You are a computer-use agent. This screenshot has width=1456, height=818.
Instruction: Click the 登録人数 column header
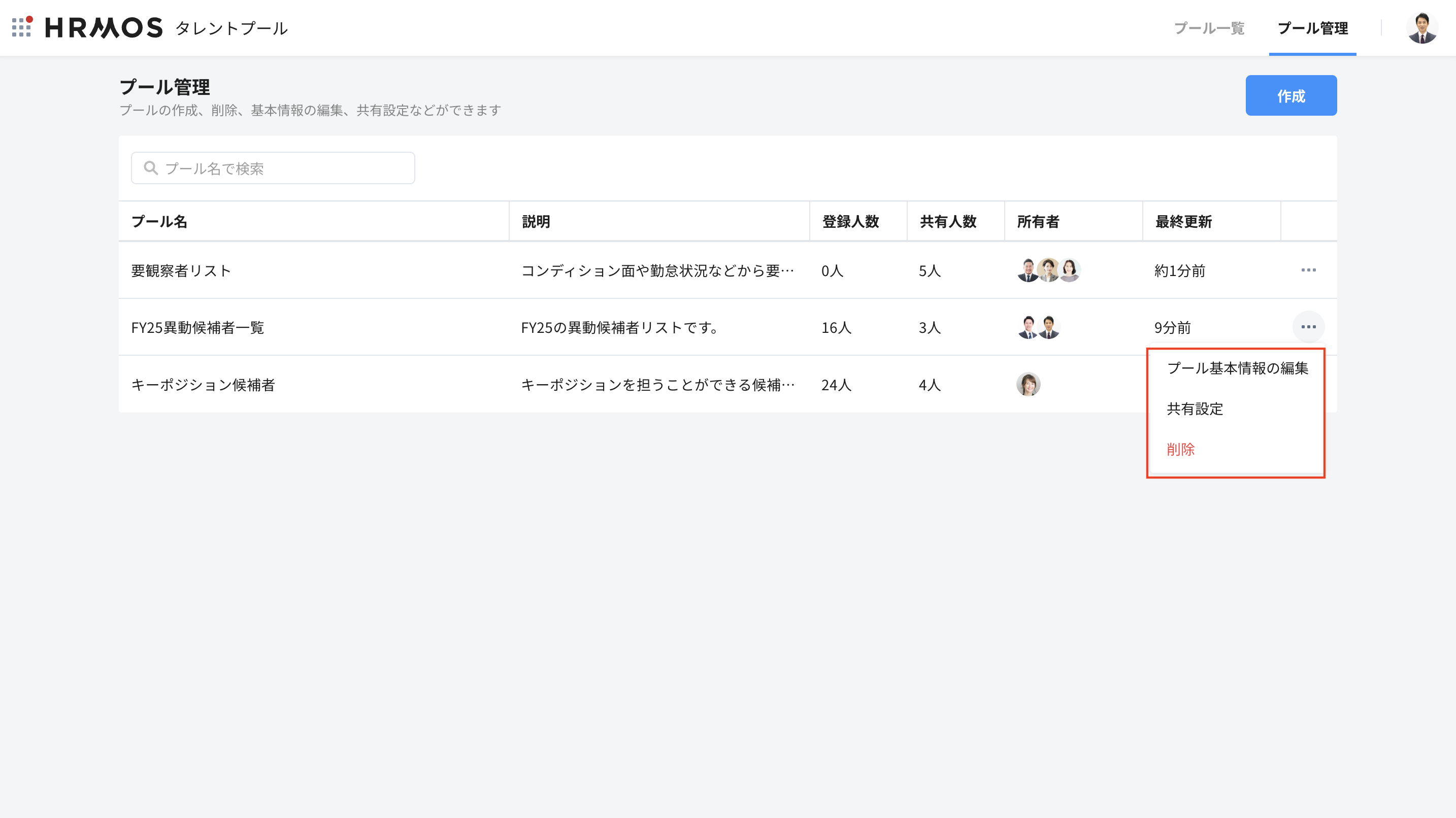(850, 221)
